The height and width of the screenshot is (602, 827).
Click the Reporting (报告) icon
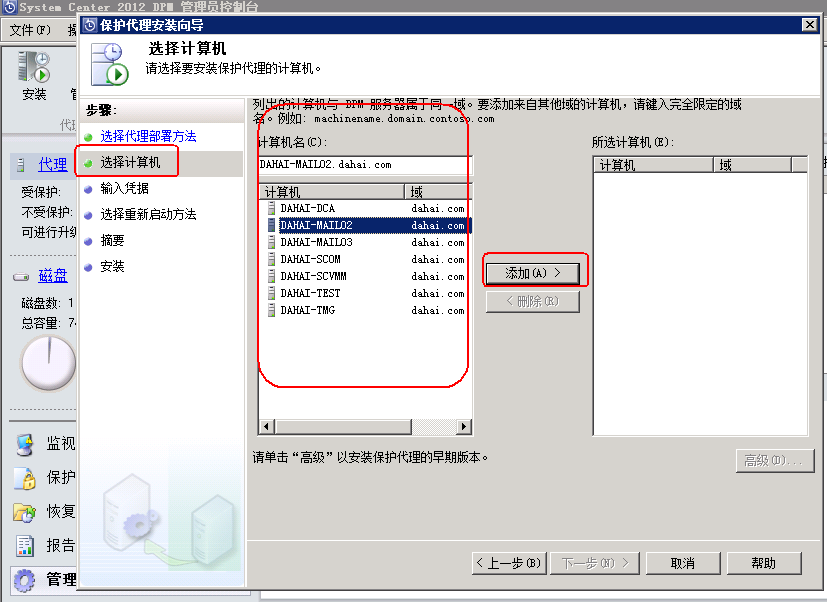24,546
